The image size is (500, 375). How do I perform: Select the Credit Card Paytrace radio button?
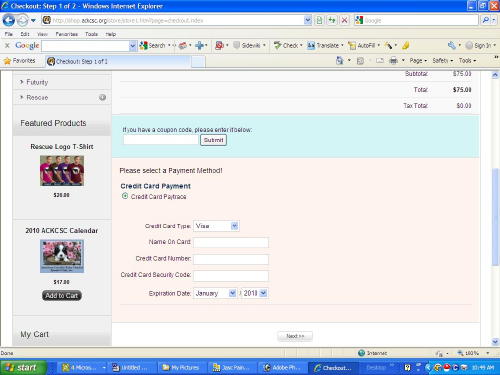point(125,196)
